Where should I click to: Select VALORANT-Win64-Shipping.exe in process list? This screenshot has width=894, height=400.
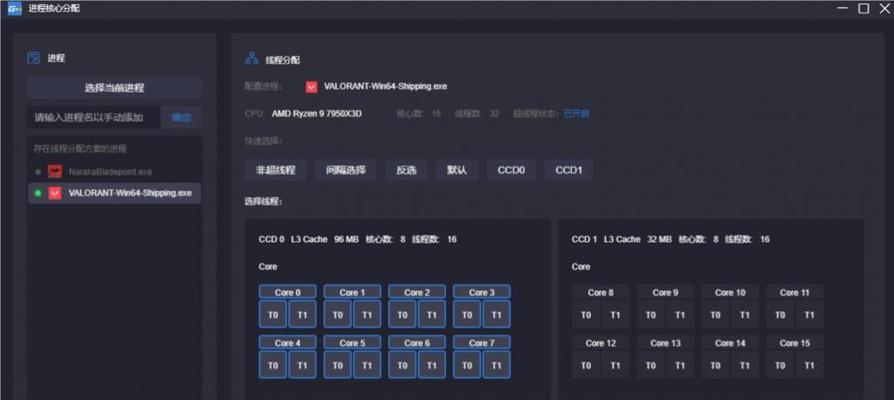[114, 193]
